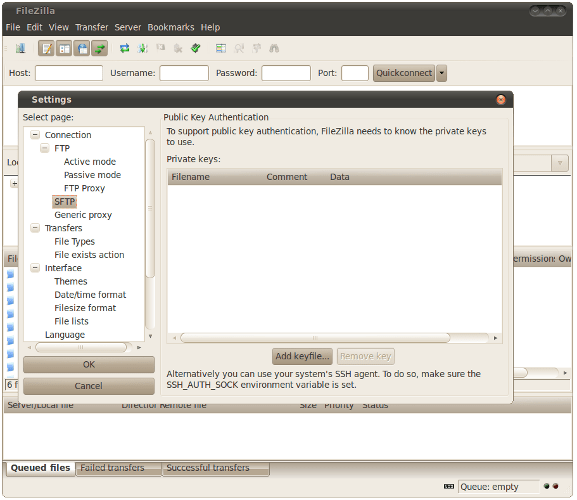The image size is (577, 500).
Task: Open the Transfer menu
Action: [x=92, y=27]
